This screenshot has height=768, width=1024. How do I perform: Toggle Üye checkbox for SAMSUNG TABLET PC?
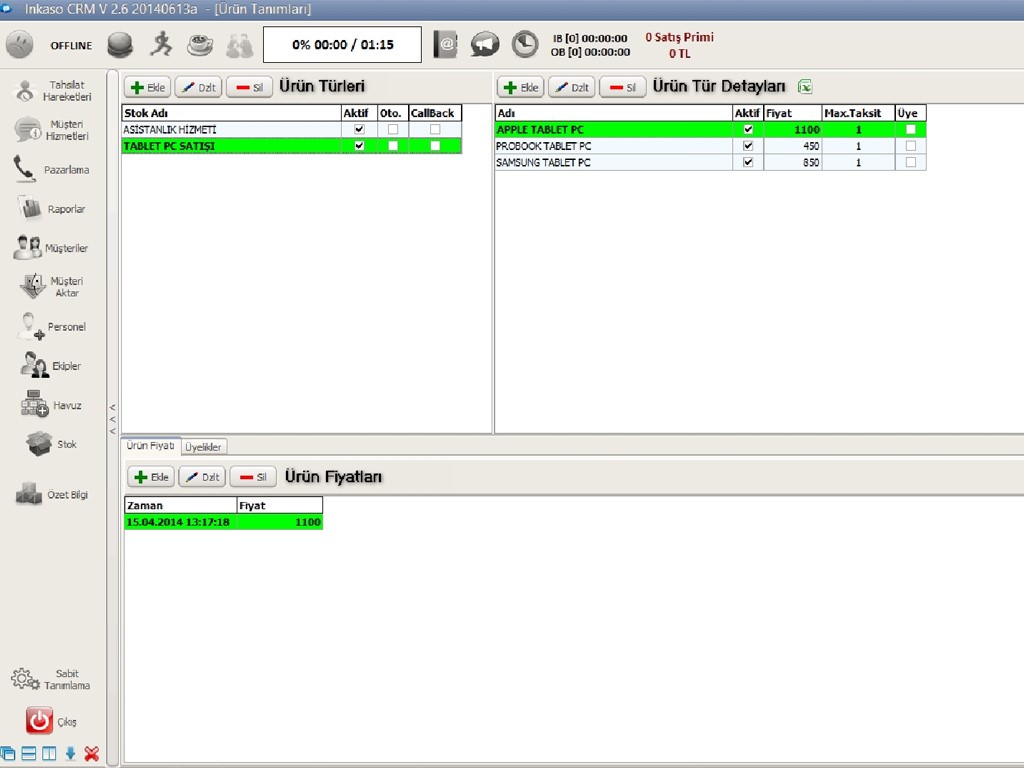click(x=910, y=162)
